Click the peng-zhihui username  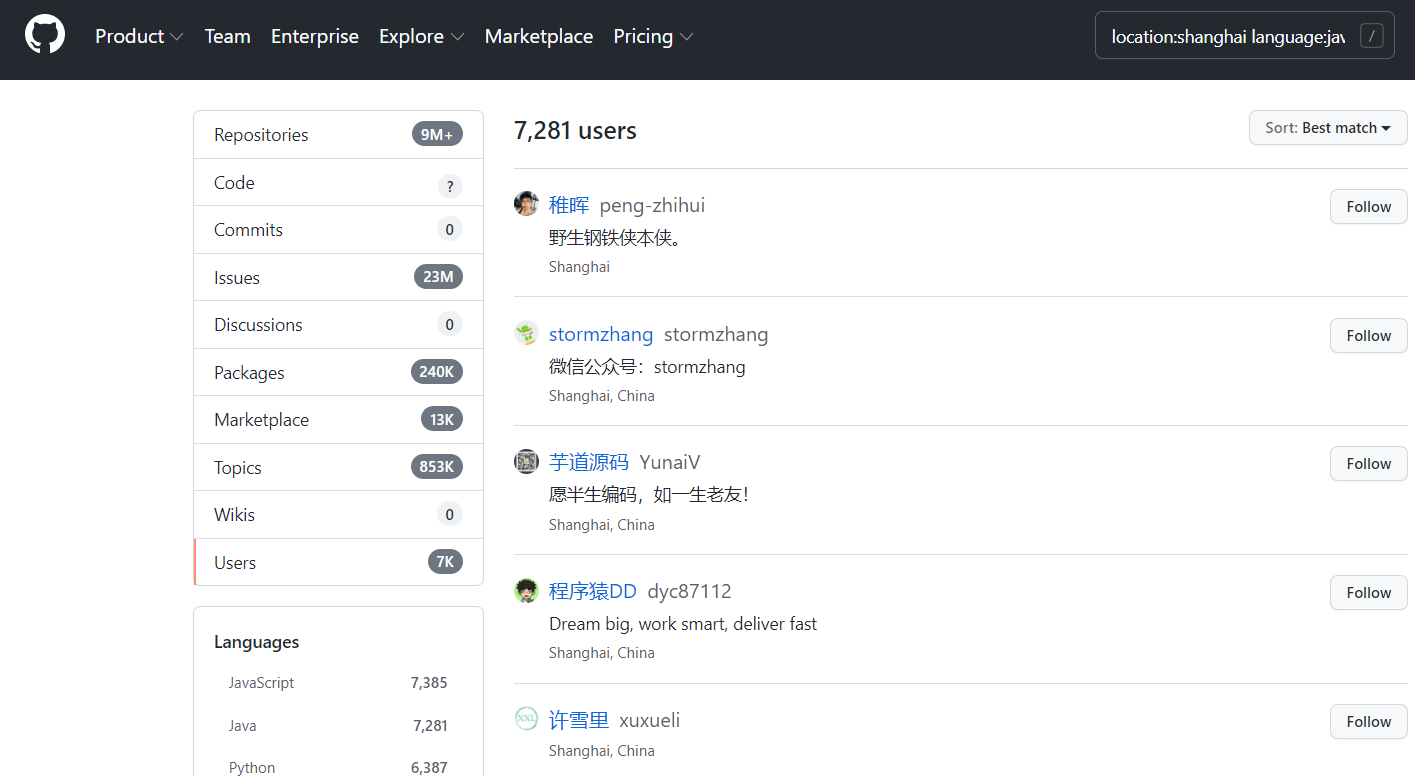click(652, 205)
